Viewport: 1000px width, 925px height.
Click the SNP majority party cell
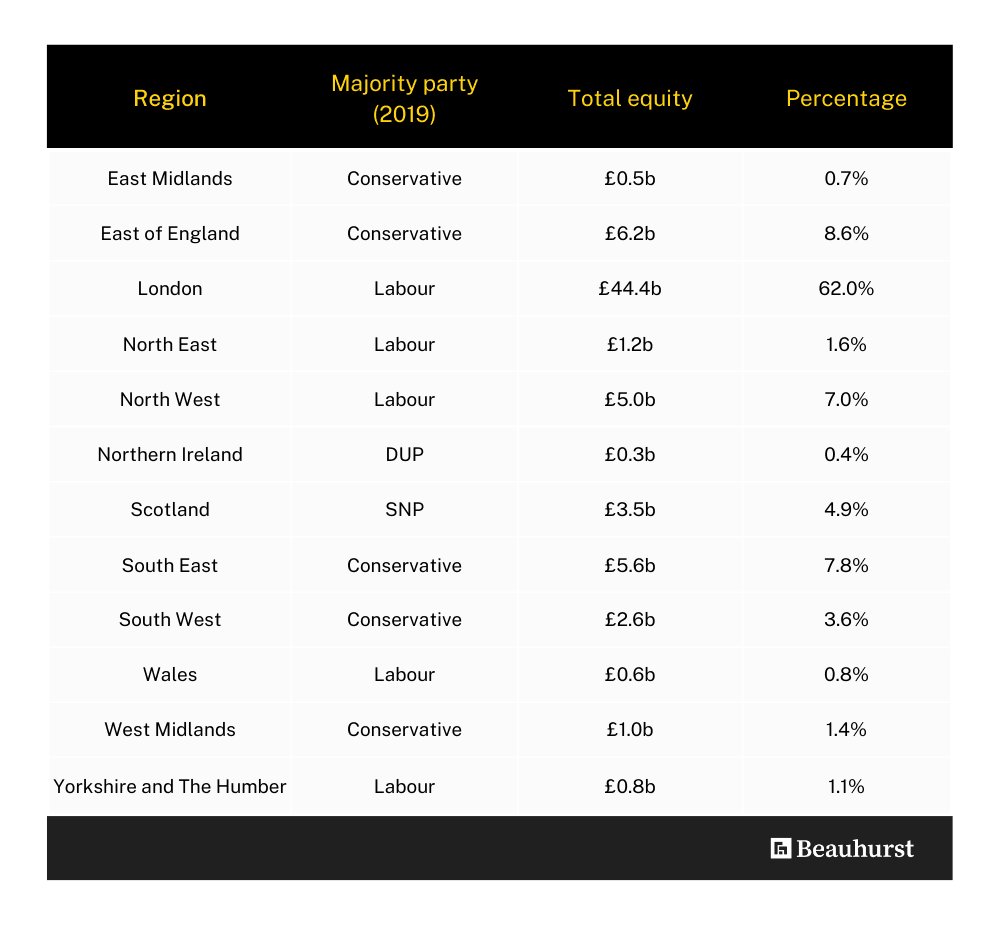pos(404,509)
